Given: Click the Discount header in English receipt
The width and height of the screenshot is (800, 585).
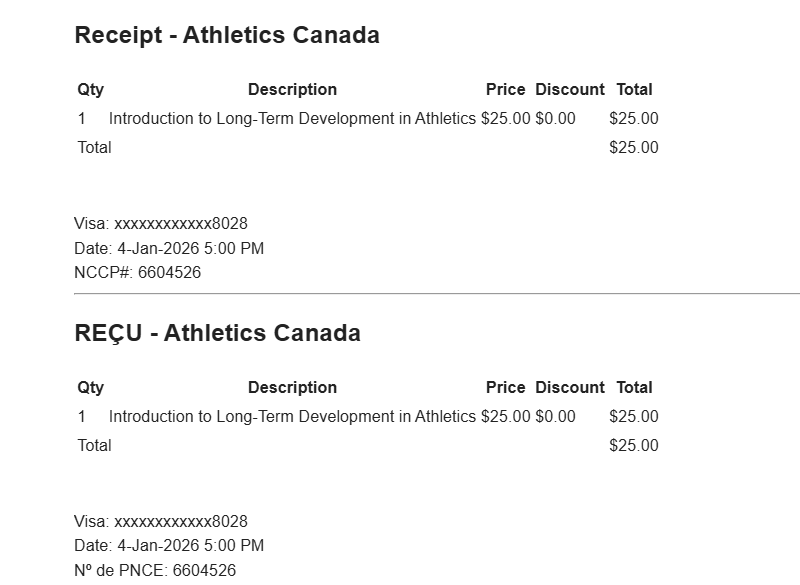Looking at the screenshot, I should [569, 89].
